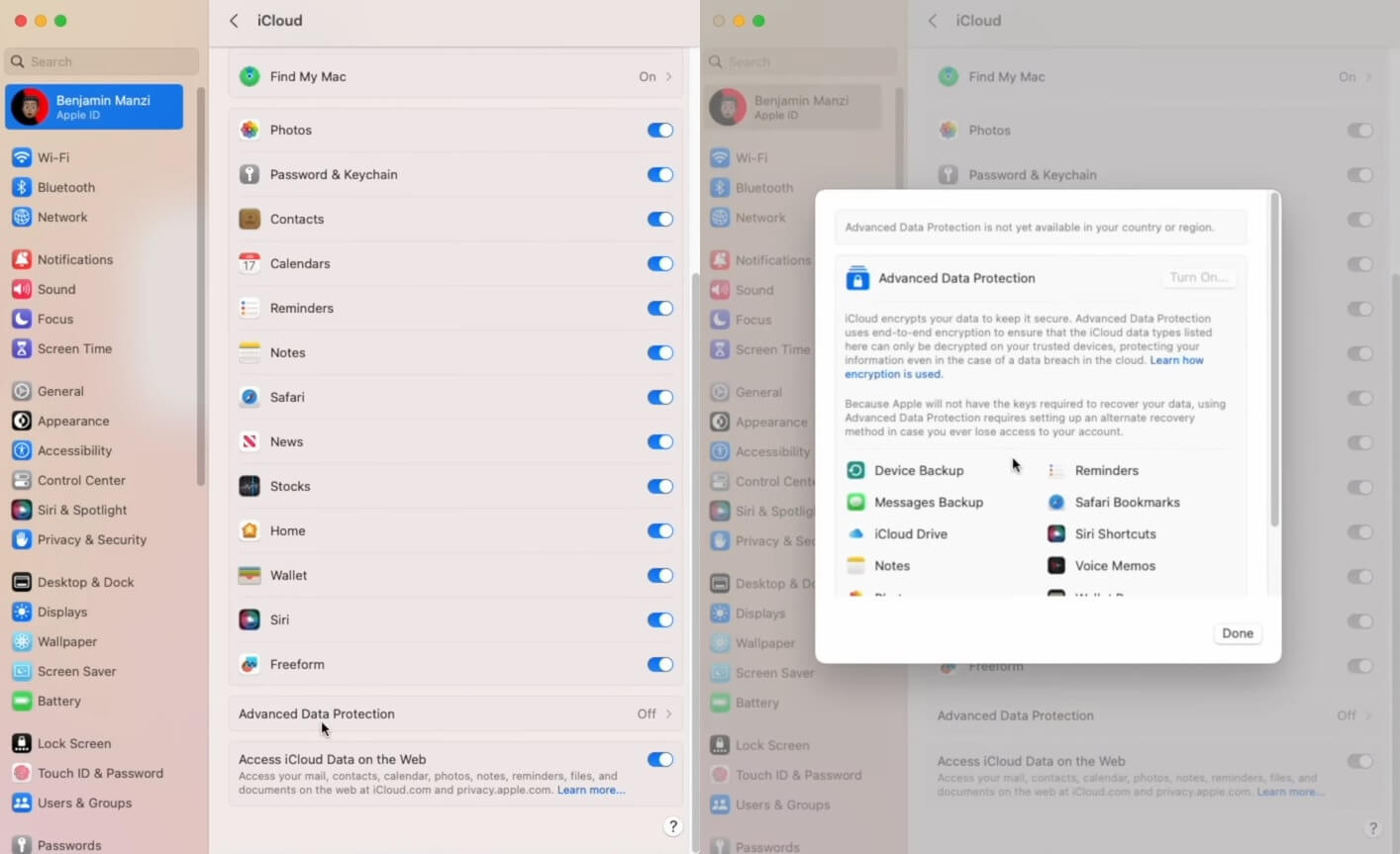Click the green Messages Backup icon
The width and height of the screenshot is (1400, 854).
(x=855, y=503)
